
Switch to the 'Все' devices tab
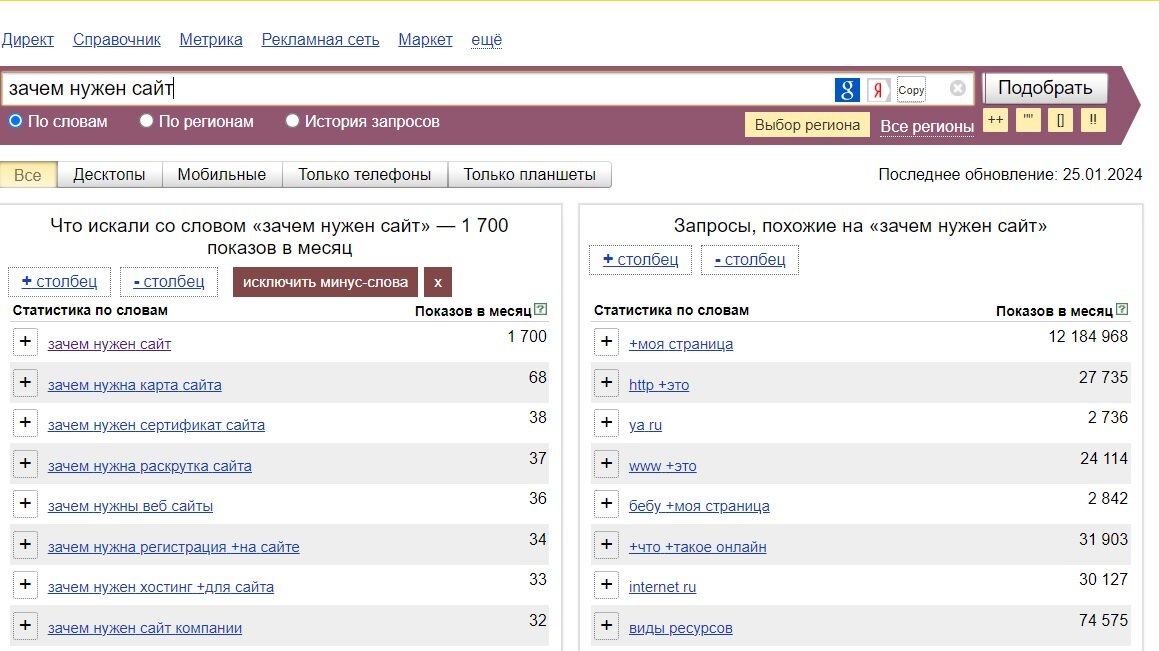tap(28, 175)
